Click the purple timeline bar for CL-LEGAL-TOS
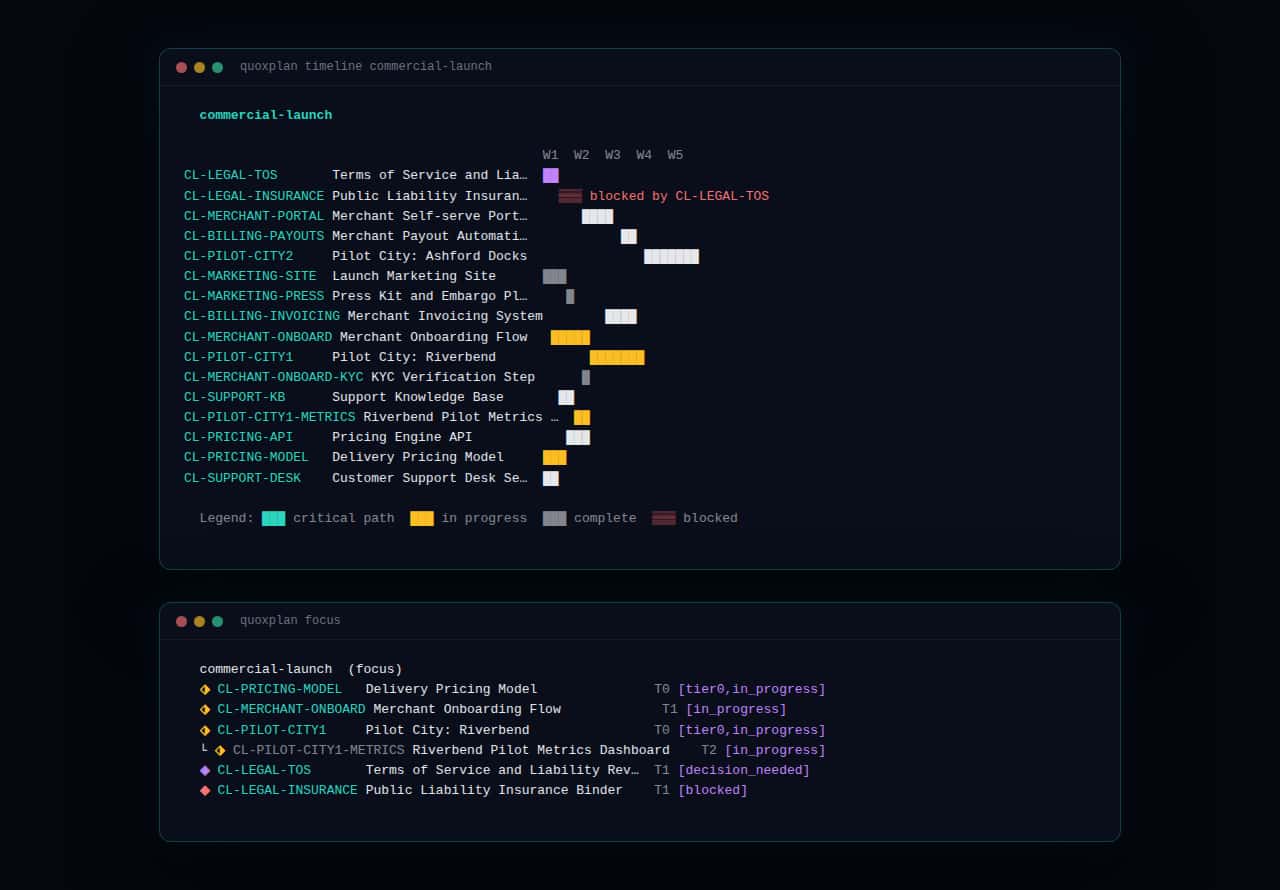Viewport: 1280px width, 890px height. click(x=551, y=175)
